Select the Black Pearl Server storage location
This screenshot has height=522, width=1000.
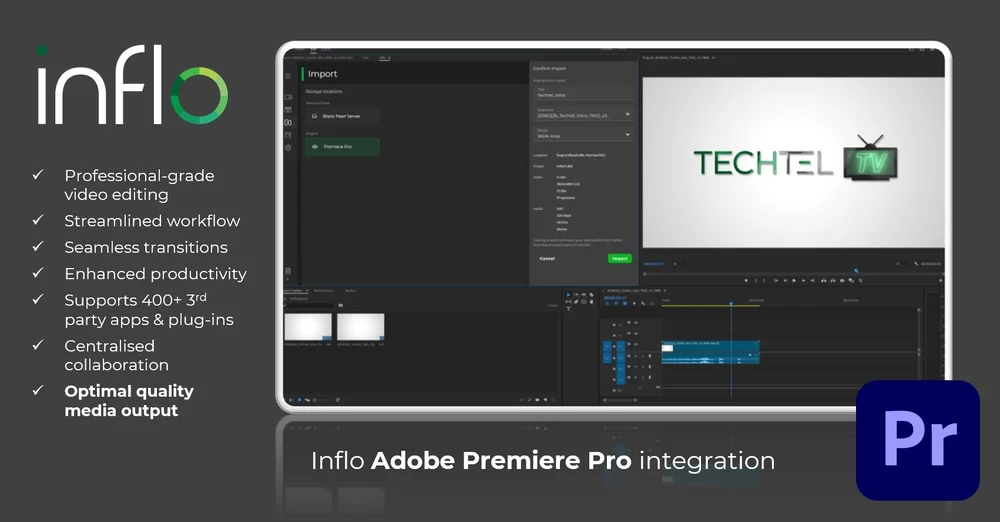(342, 116)
